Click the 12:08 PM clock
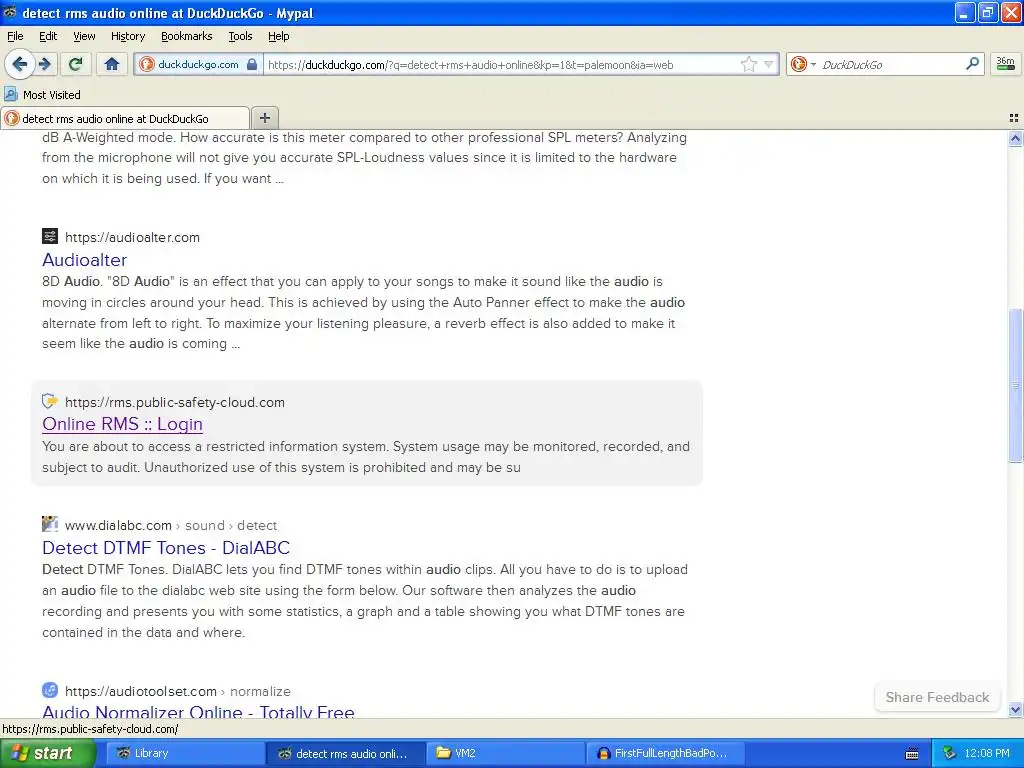 click(987, 753)
